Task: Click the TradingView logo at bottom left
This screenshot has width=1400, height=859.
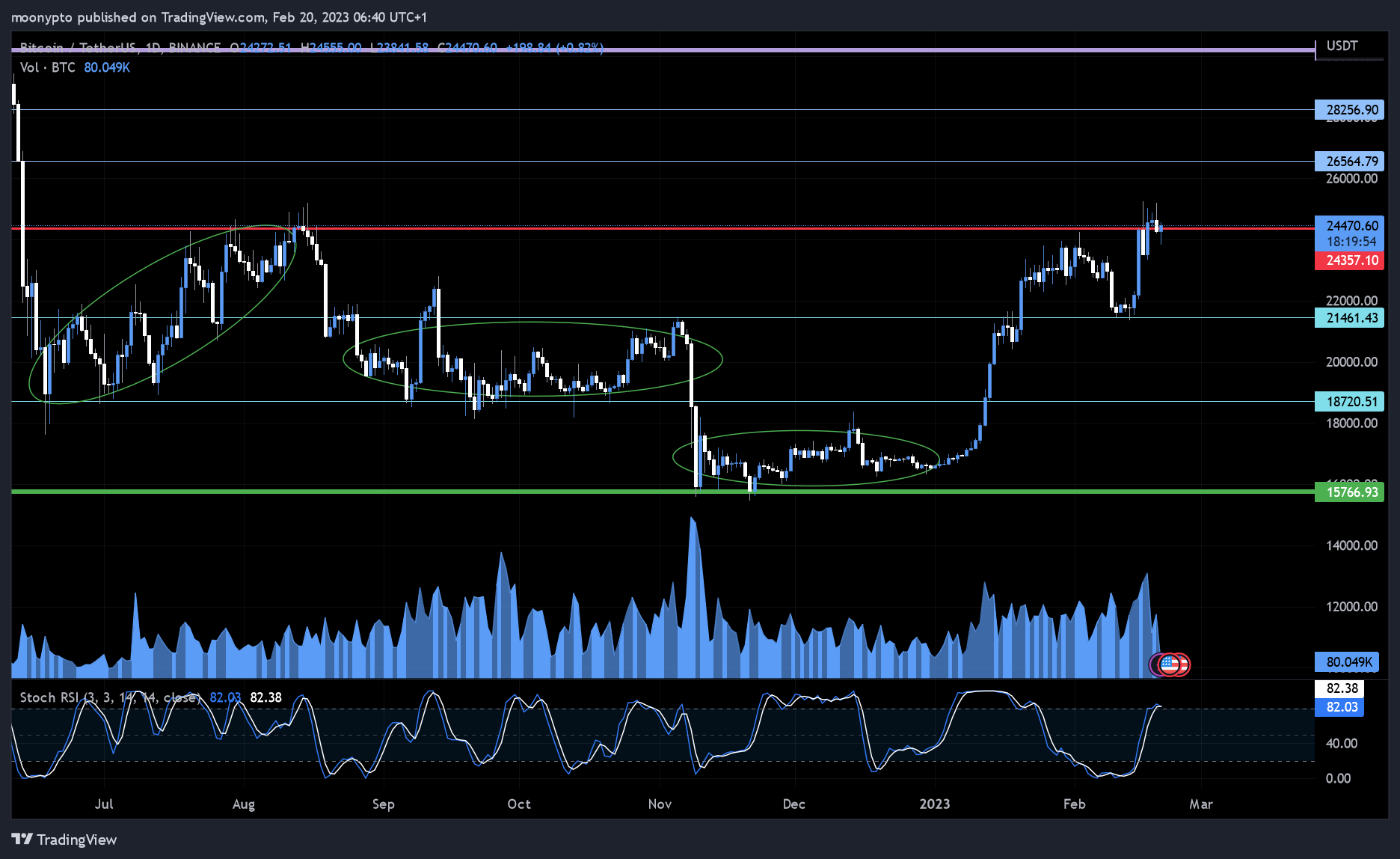Action: click(64, 840)
